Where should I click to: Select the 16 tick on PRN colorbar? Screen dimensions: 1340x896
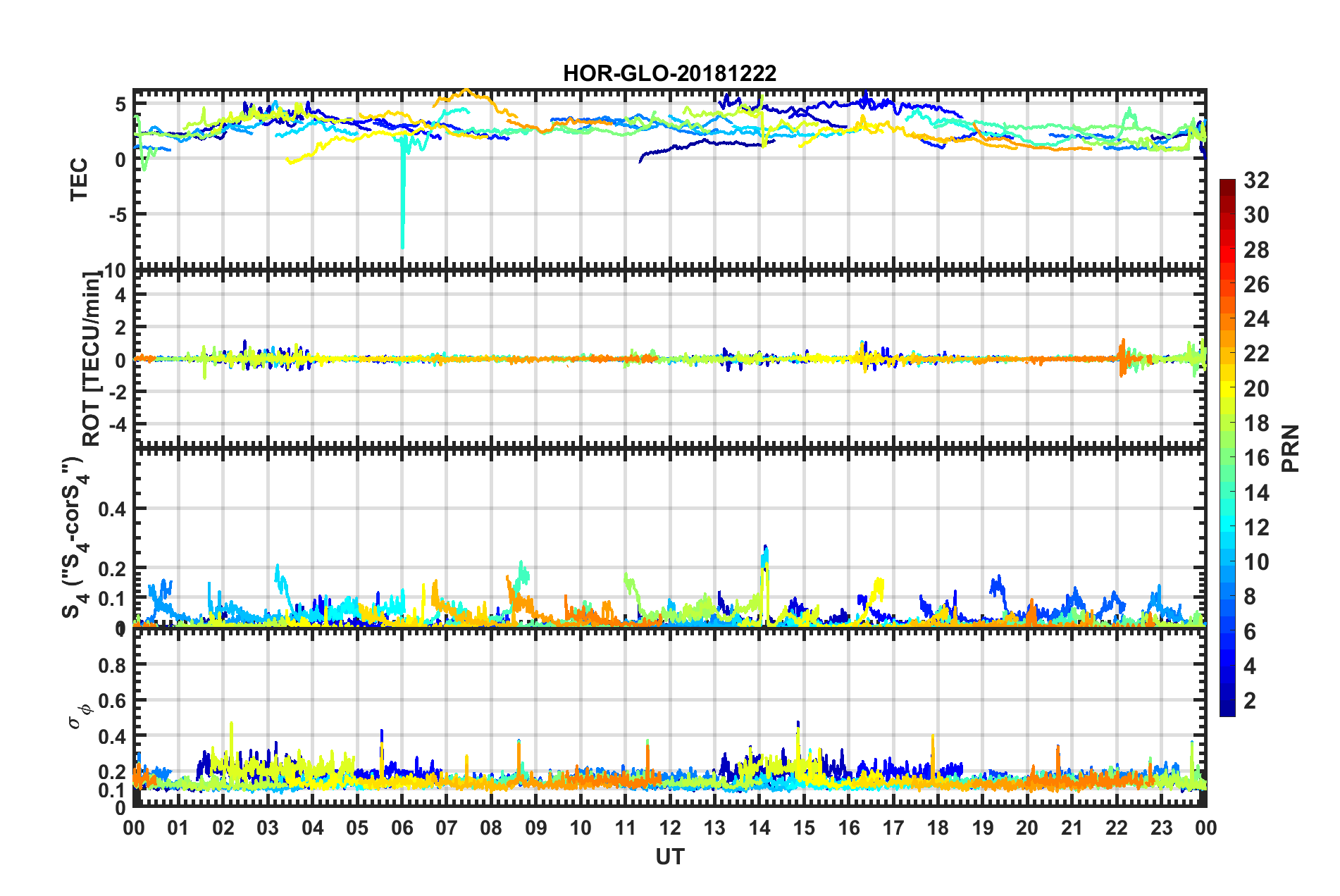(x=1256, y=458)
